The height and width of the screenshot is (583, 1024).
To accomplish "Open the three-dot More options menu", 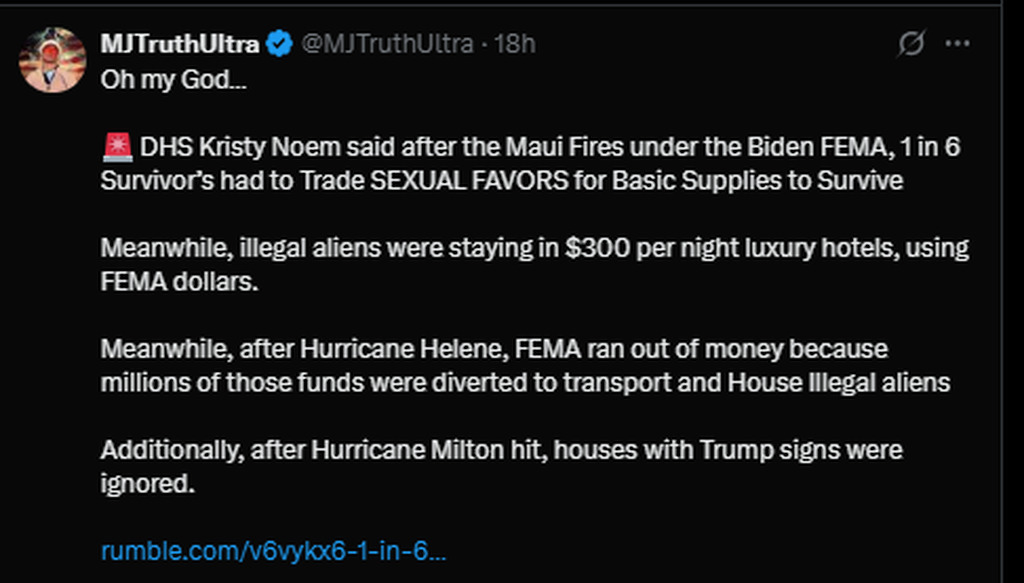I will (x=957, y=44).
